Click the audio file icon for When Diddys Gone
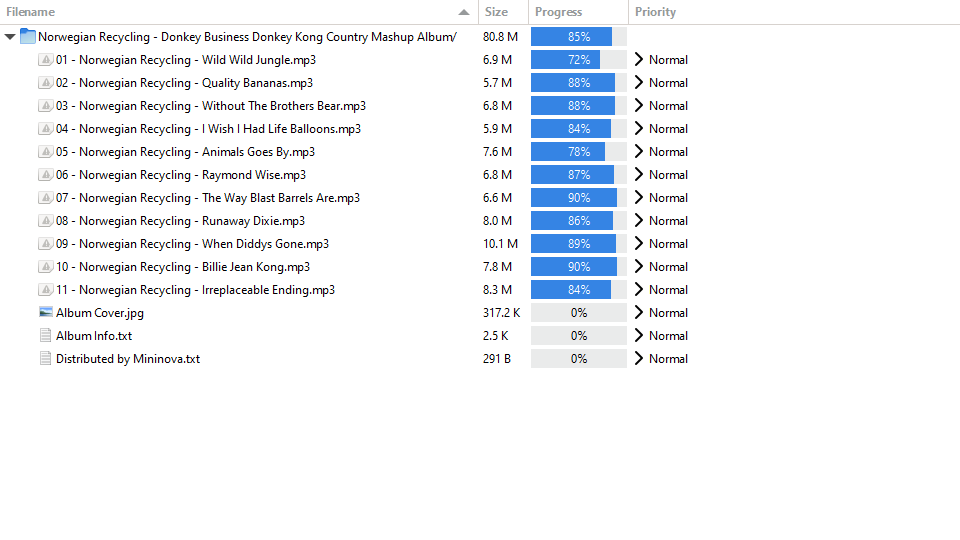Screen dimensions: 960x540 [x=45, y=244]
